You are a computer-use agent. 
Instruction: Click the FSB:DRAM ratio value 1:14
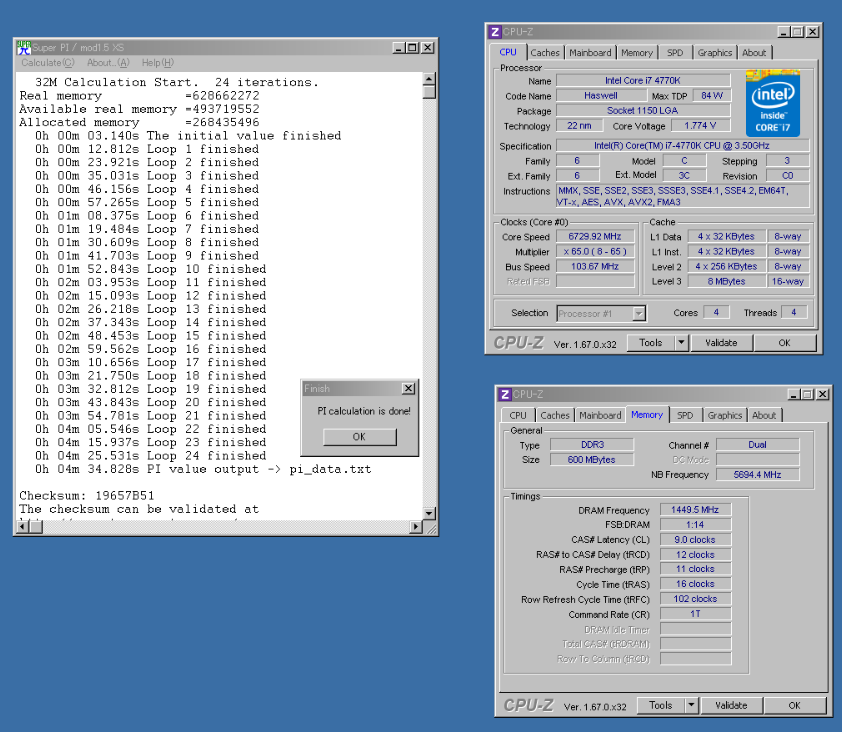(695, 525)
